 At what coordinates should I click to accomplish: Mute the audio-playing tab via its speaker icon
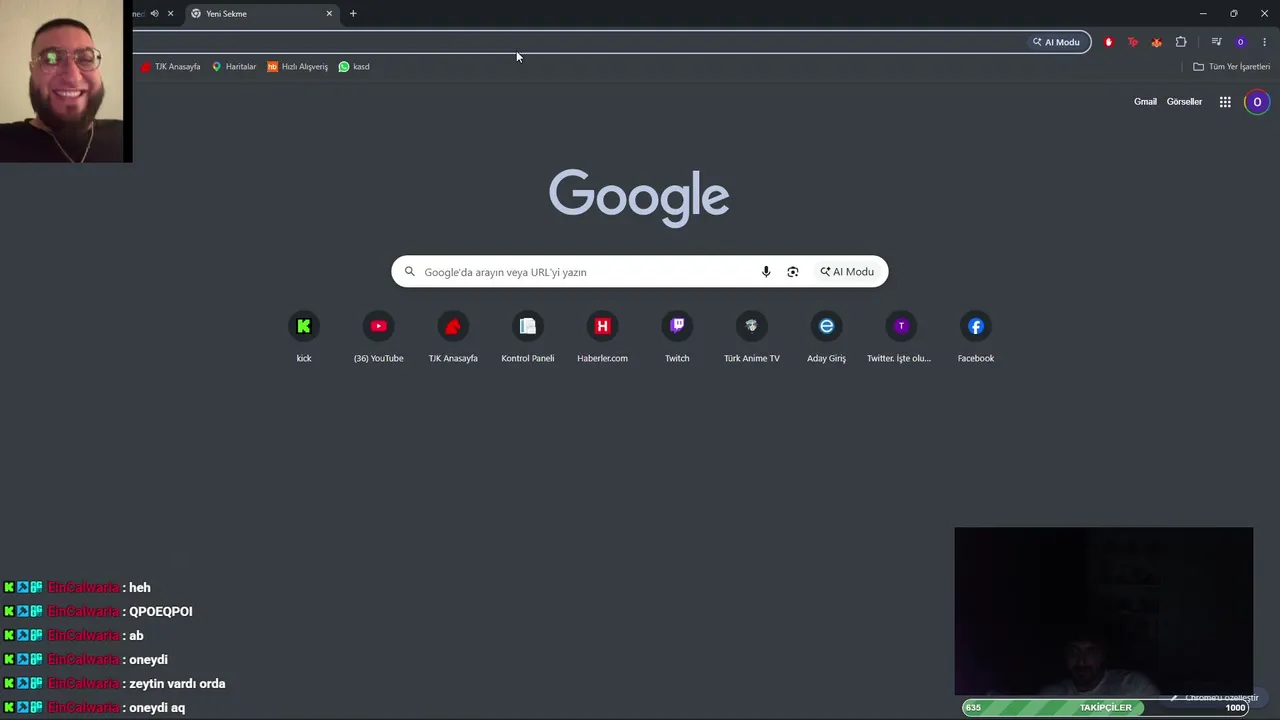click(x=154, y=13)
